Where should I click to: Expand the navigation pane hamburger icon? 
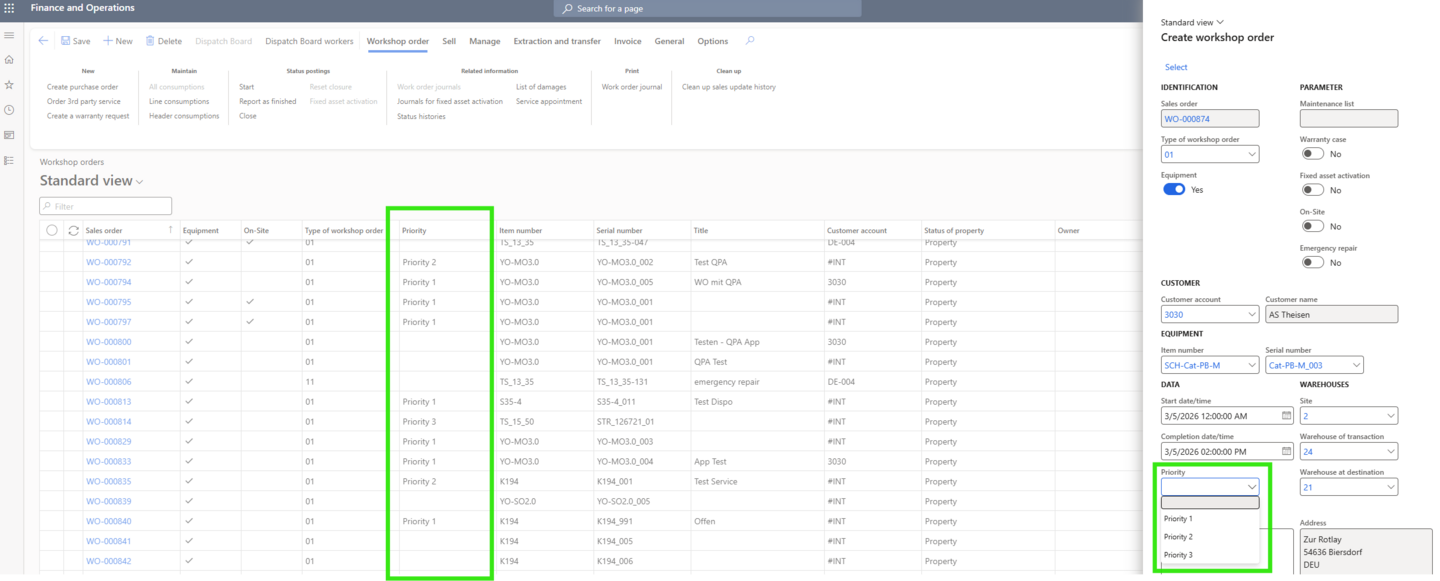coord(8,34)
